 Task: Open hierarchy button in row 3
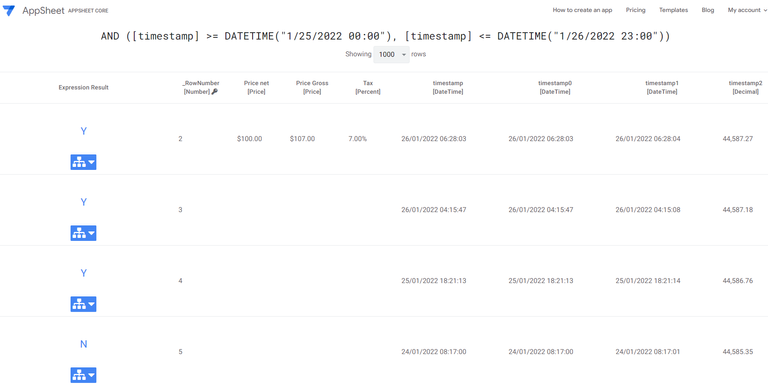pos(83,233)
